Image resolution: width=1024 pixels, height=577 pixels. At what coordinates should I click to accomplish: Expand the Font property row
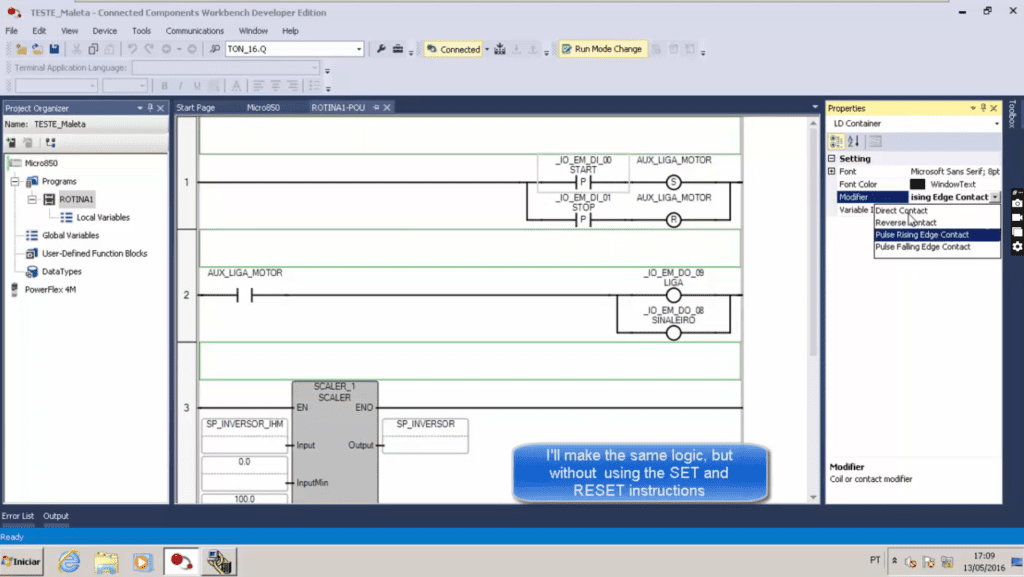coord(831,172)
